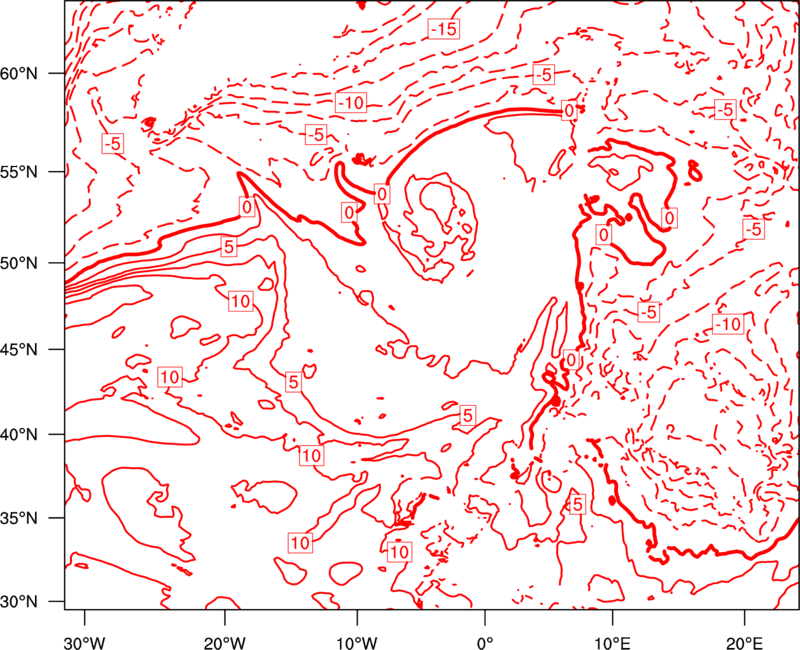Click the -10 contour label near 10°W

click(351, 103)
